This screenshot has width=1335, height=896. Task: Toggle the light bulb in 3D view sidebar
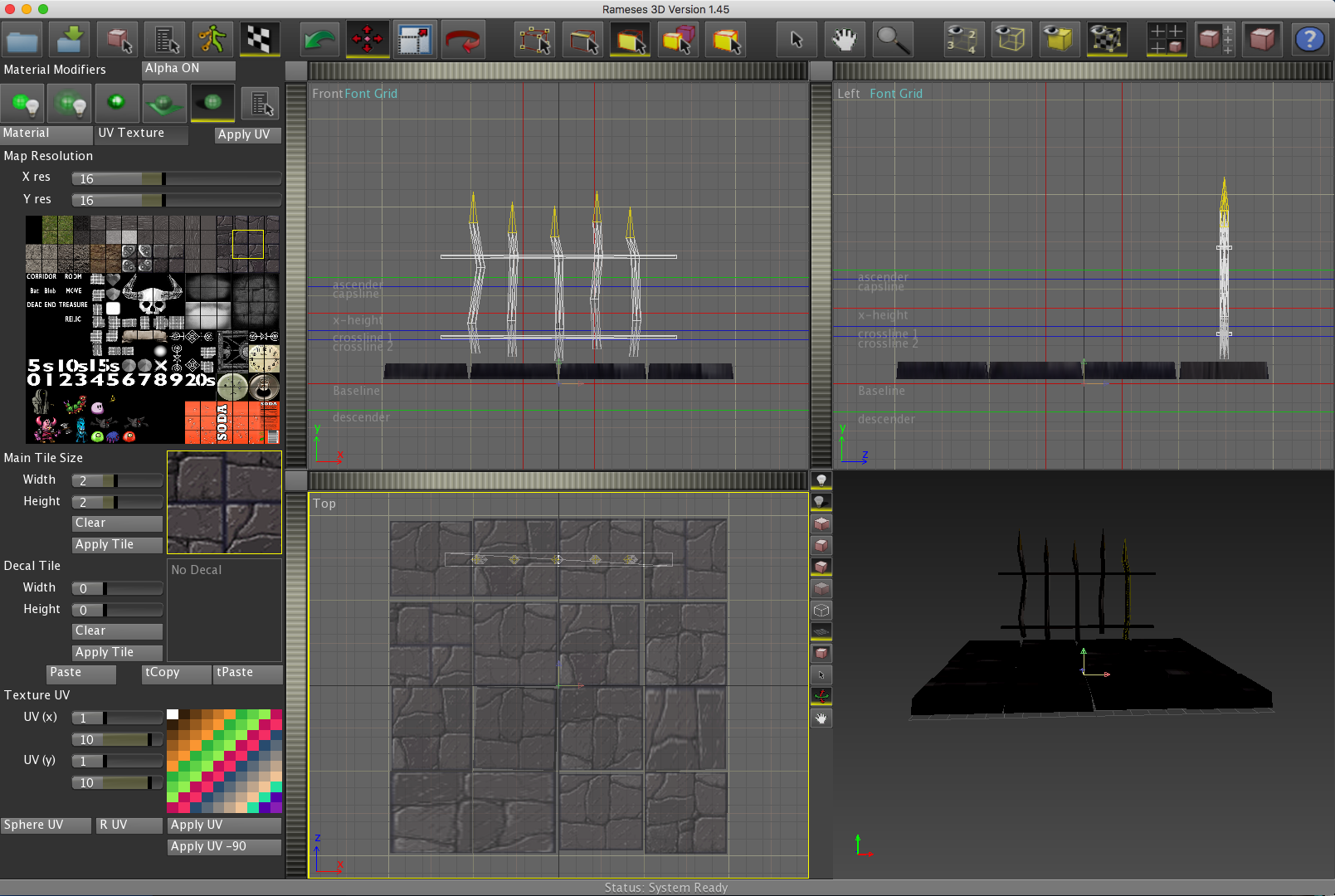coord(821,480)
